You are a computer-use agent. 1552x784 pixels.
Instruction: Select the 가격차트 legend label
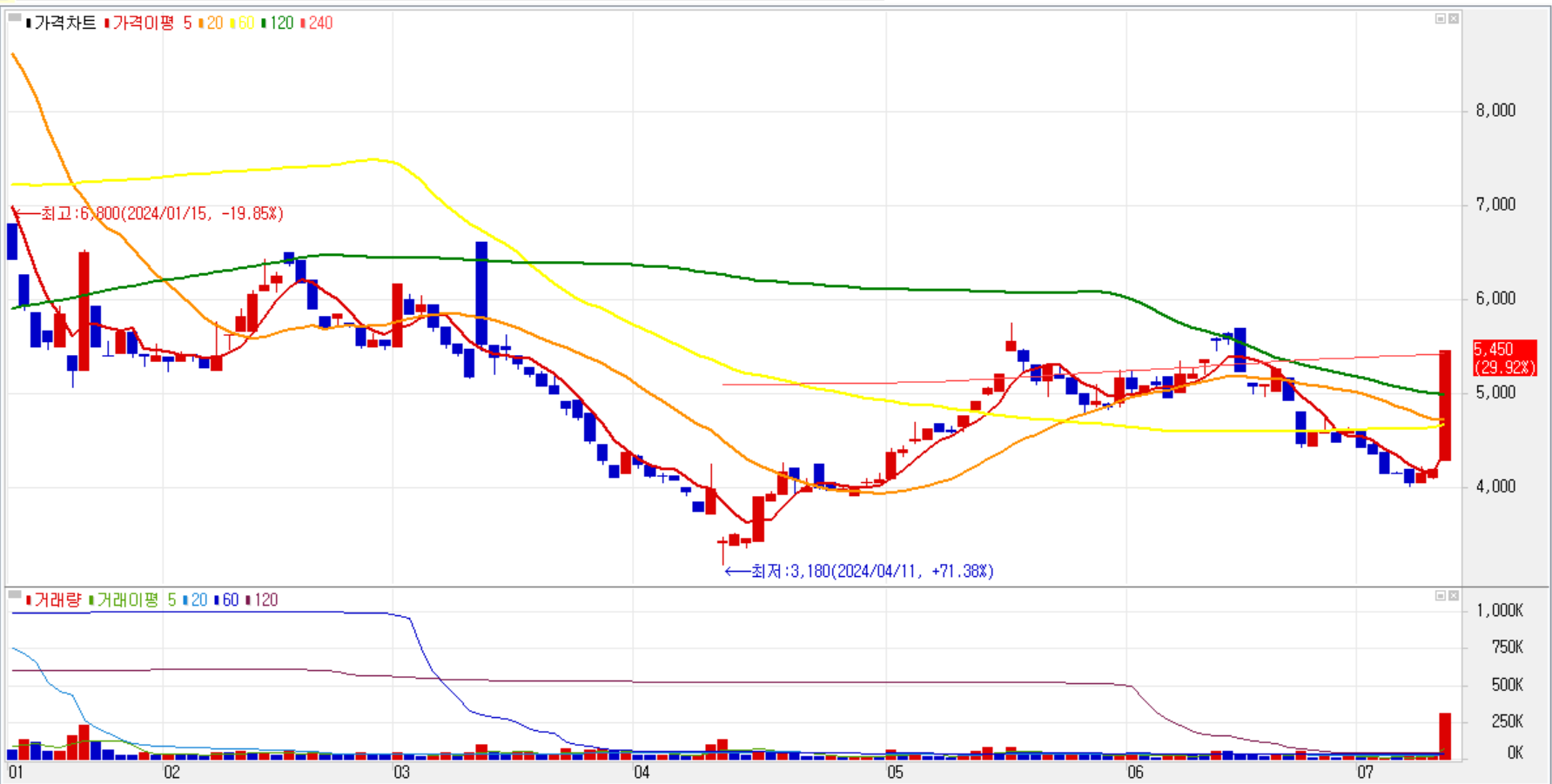point(61,23)
